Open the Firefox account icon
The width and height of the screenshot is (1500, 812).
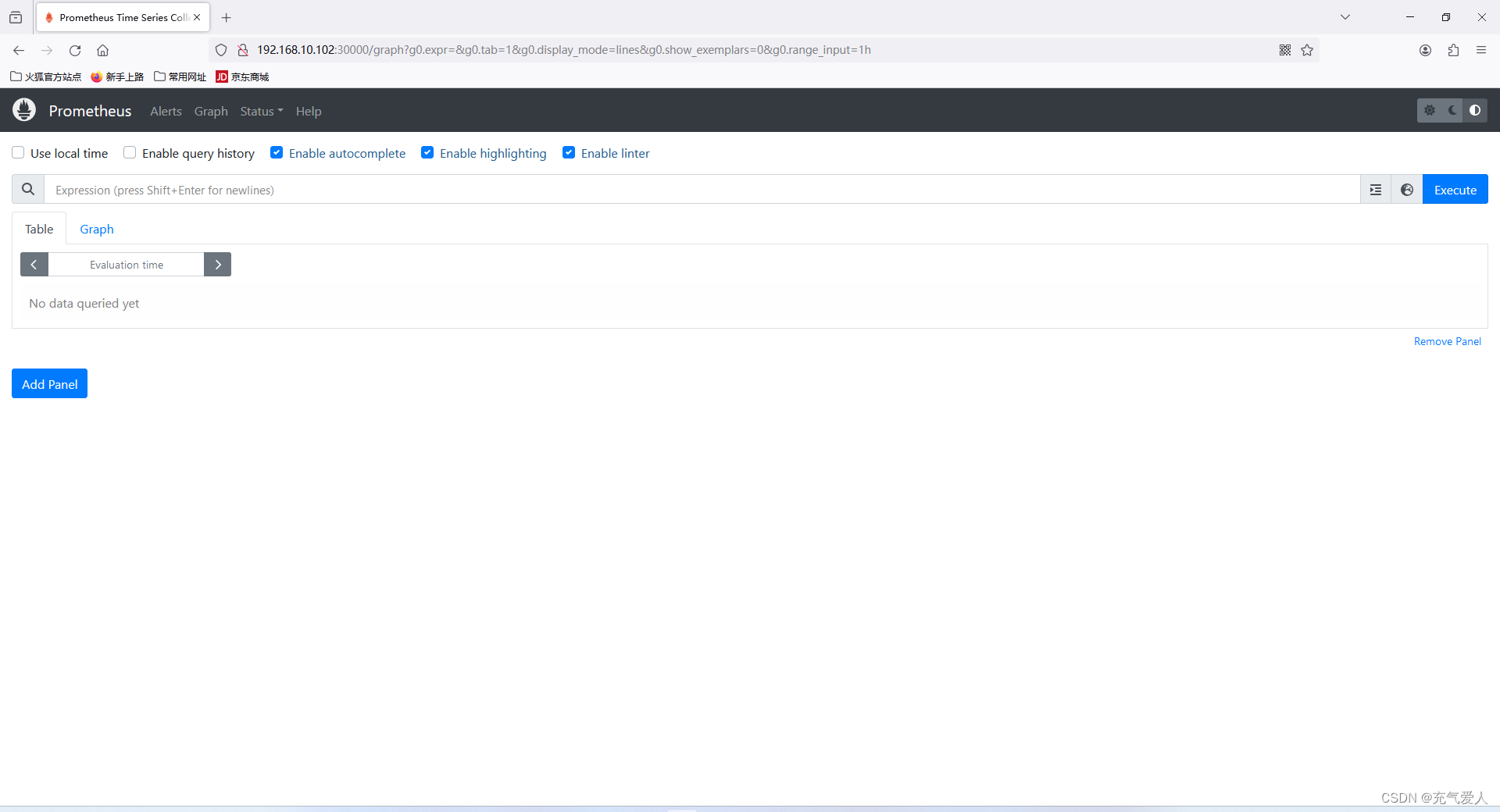[x=1425, y=50]
